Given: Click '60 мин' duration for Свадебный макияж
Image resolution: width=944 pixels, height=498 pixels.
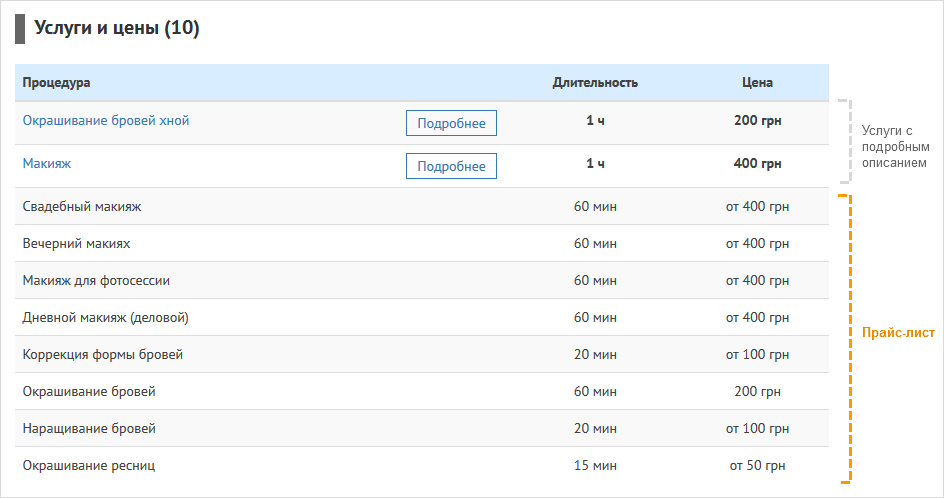Looking at the screenshot, I should coord(595,207).
